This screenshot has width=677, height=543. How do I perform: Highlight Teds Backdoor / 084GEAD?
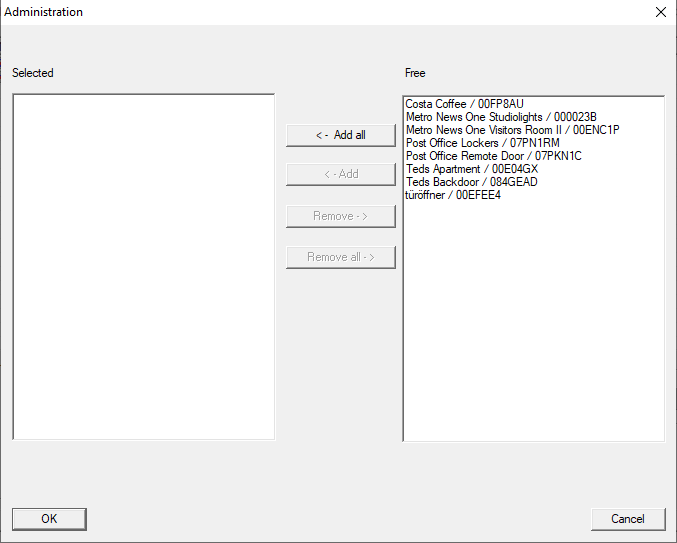point(471,182)
